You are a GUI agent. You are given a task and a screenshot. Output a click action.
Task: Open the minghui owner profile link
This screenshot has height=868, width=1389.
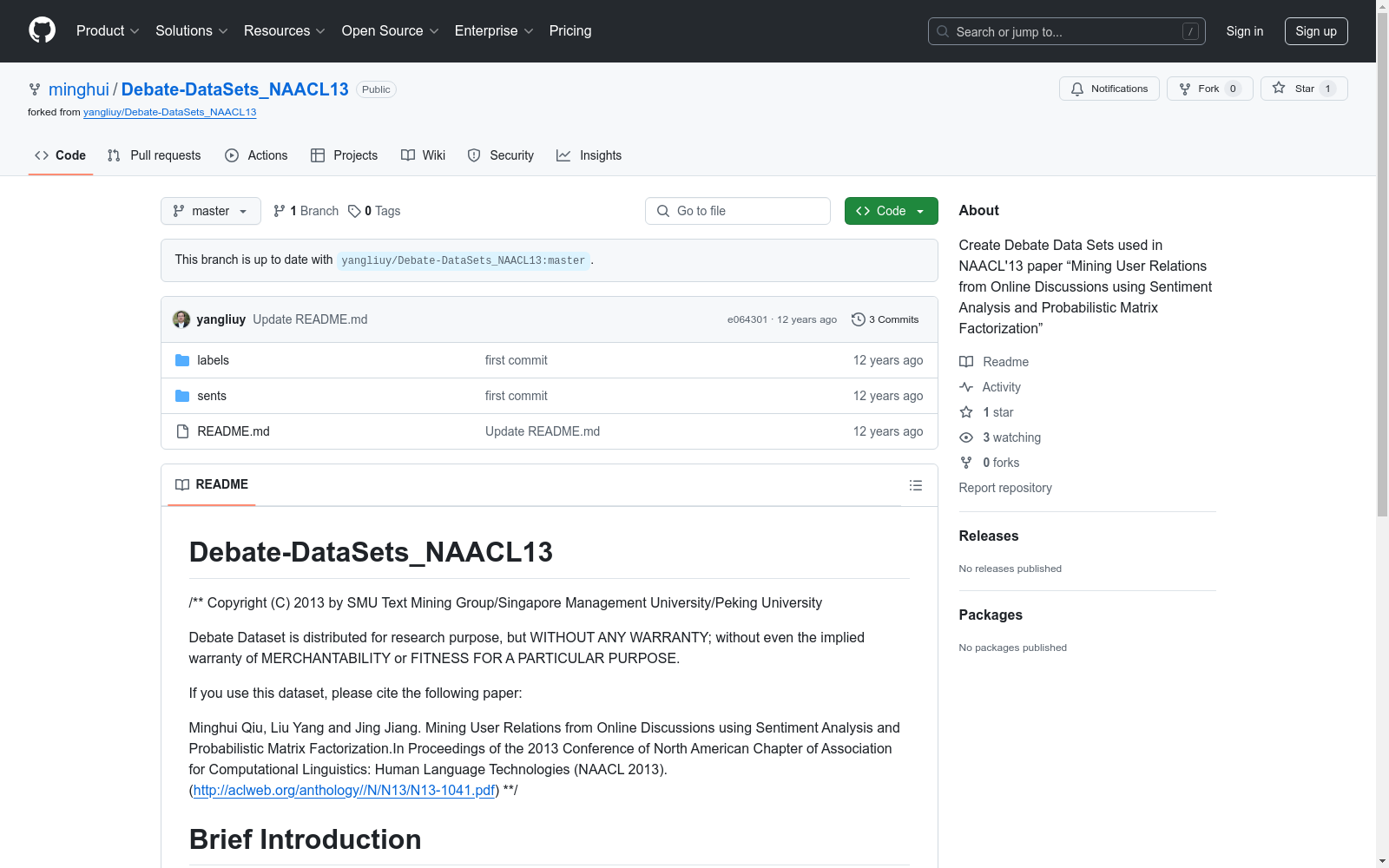tap(79, 89)
